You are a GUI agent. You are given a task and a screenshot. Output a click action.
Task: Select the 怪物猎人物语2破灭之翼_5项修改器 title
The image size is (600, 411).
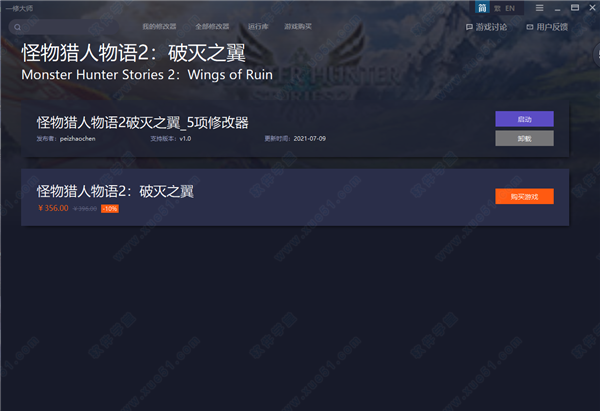pyautogui.click(x=142, y=123)
